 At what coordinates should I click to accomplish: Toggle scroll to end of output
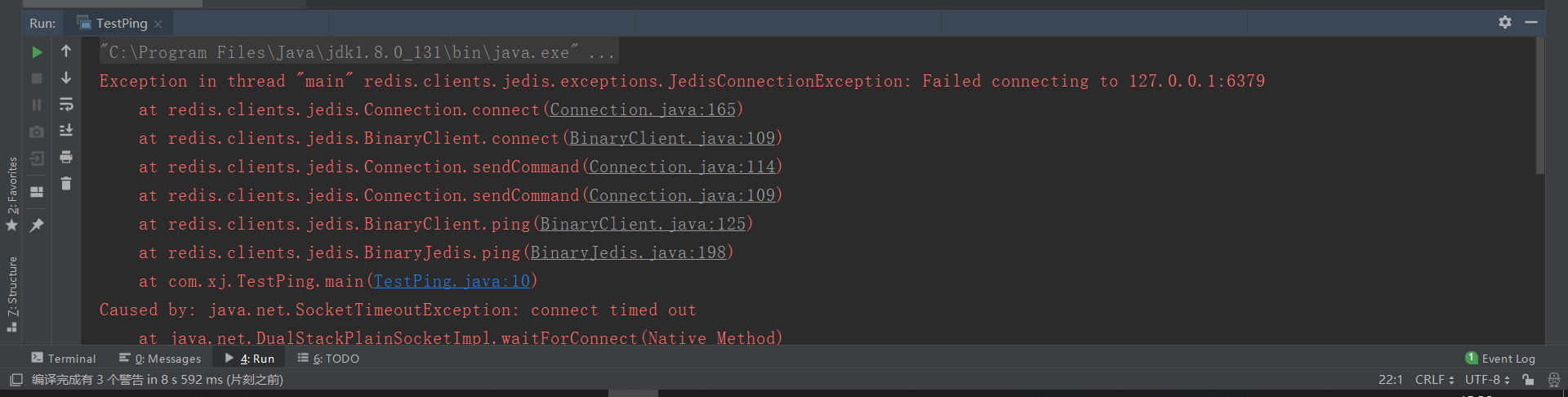(66, 130)
